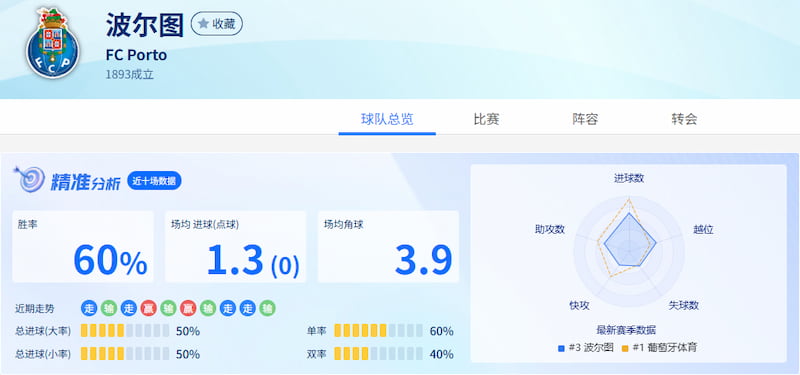Click the target icon beside 精准分析
The height and width of the screenshot is (375, 800).
click(29, 179)
